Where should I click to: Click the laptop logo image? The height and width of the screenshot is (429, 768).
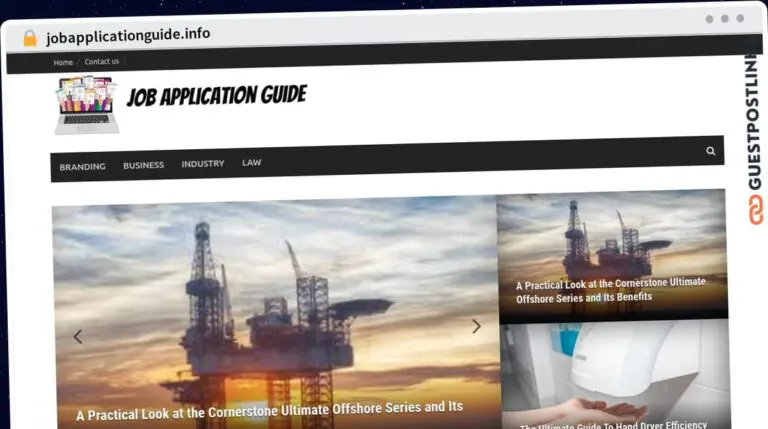point(86,105)
